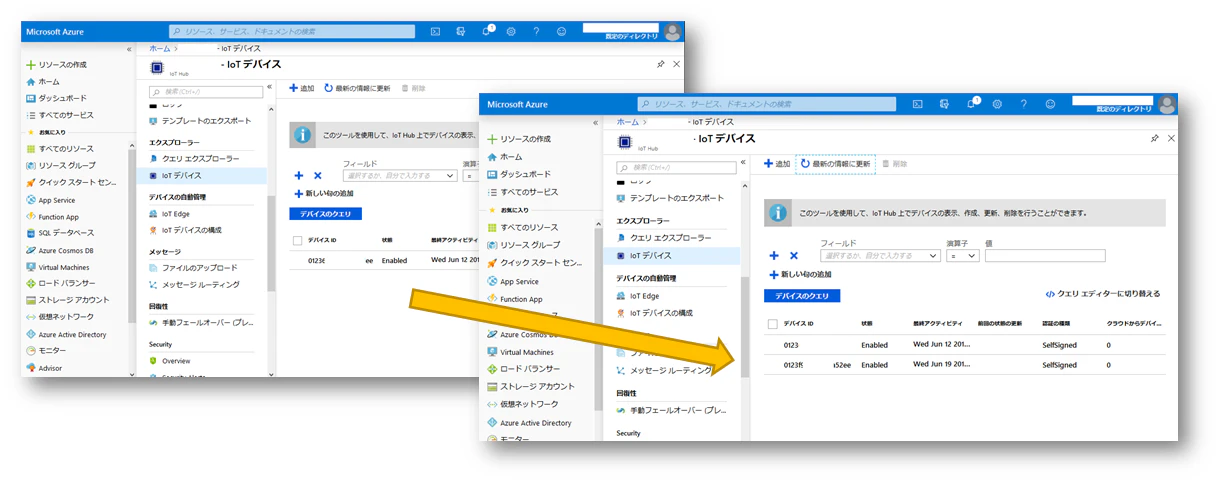Select ダッシュボード in front window sidebar
The image size is (1220, 483).
(518, 174)
